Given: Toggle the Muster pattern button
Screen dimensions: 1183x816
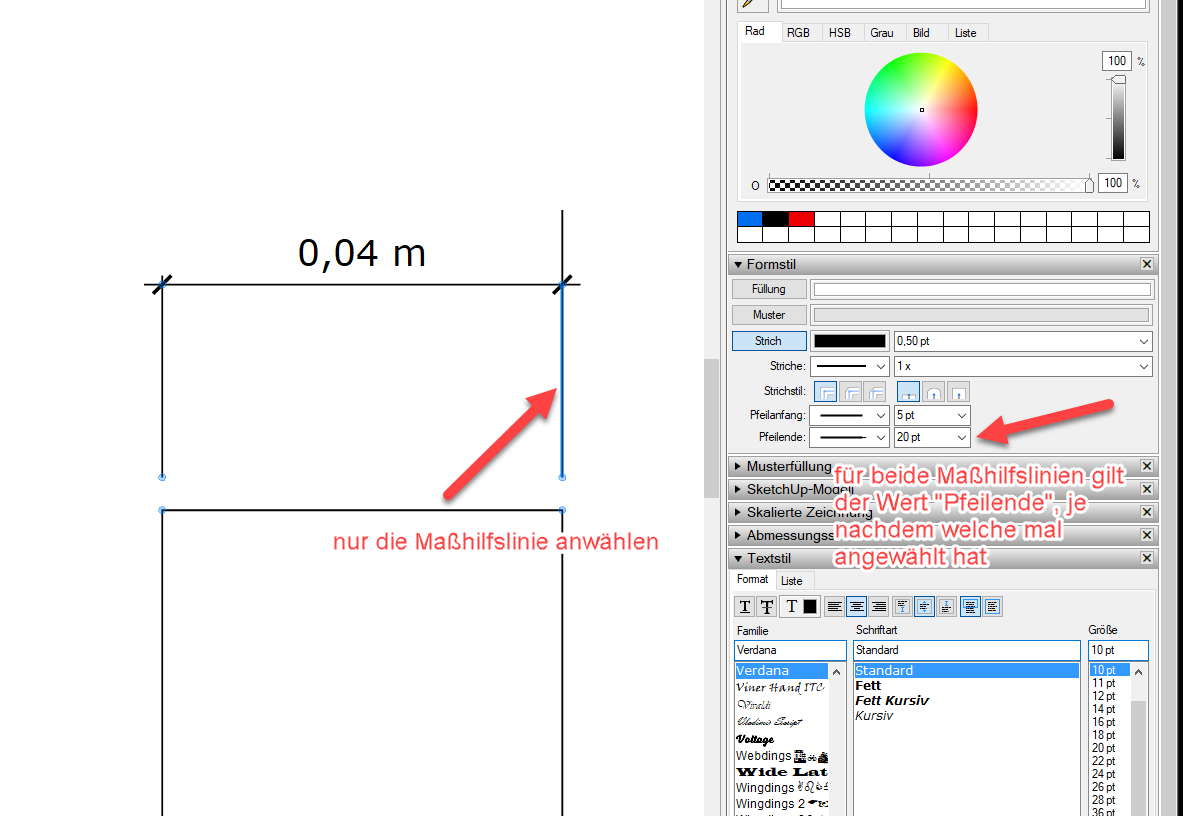Looking at the screenshot, I should (x=768, y=315).
